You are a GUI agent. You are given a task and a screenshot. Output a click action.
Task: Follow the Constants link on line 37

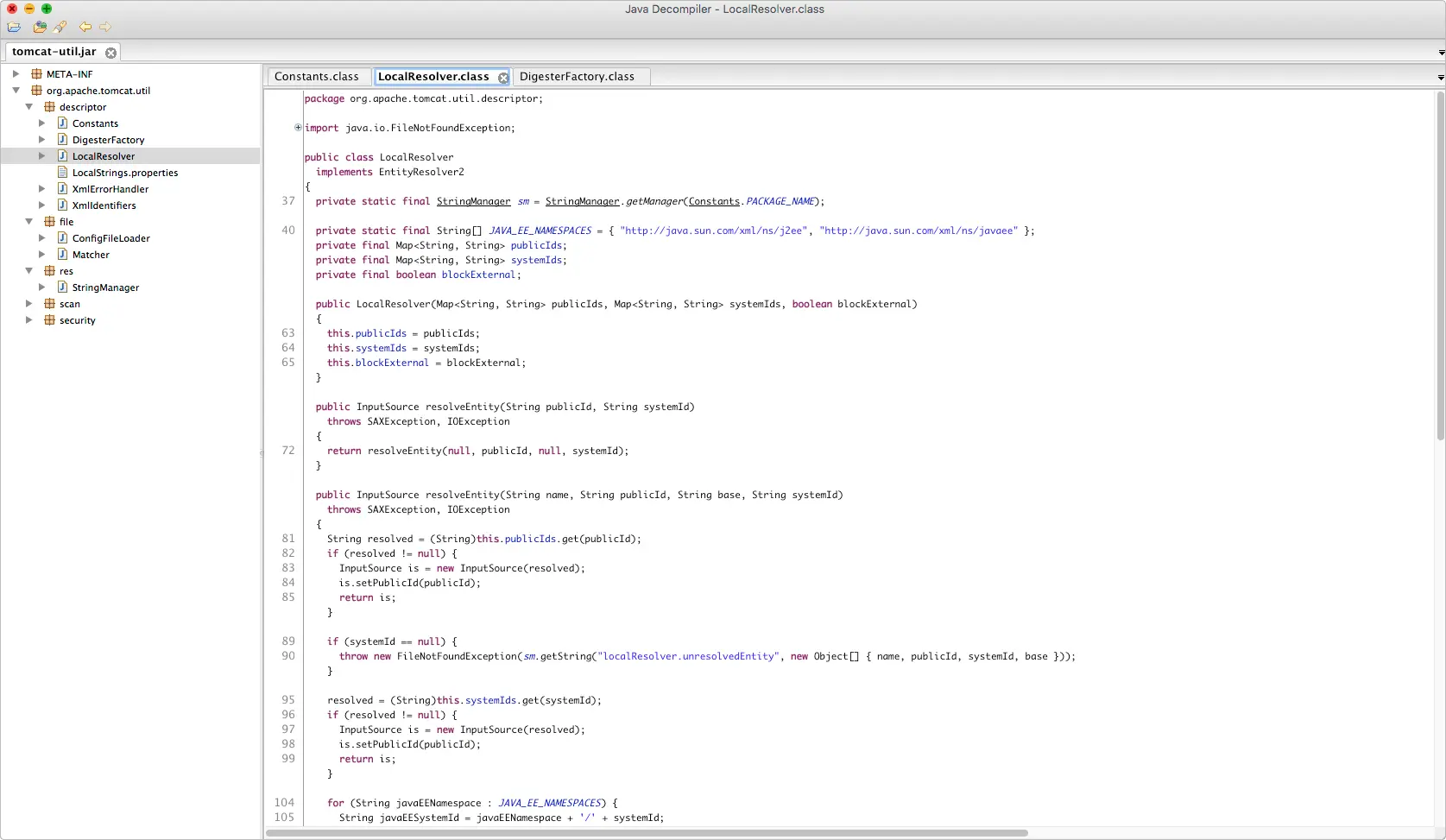point(714,201)
